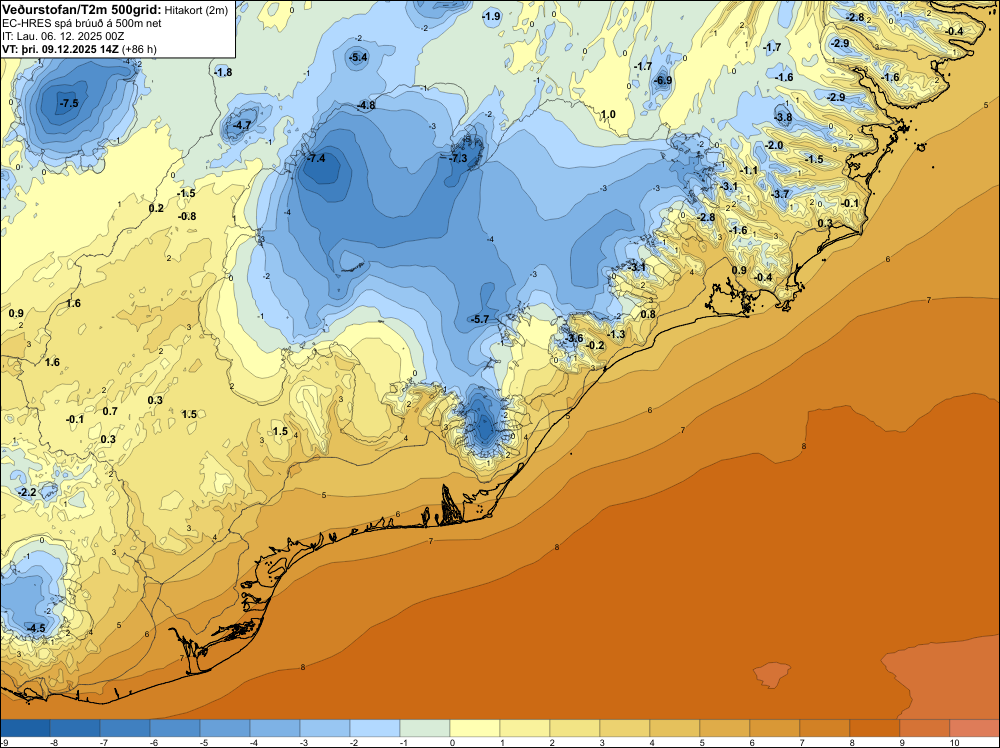The image size is (1000, 748).
Task: Click the -0.8 temperature label
Action: pos(187,216)
